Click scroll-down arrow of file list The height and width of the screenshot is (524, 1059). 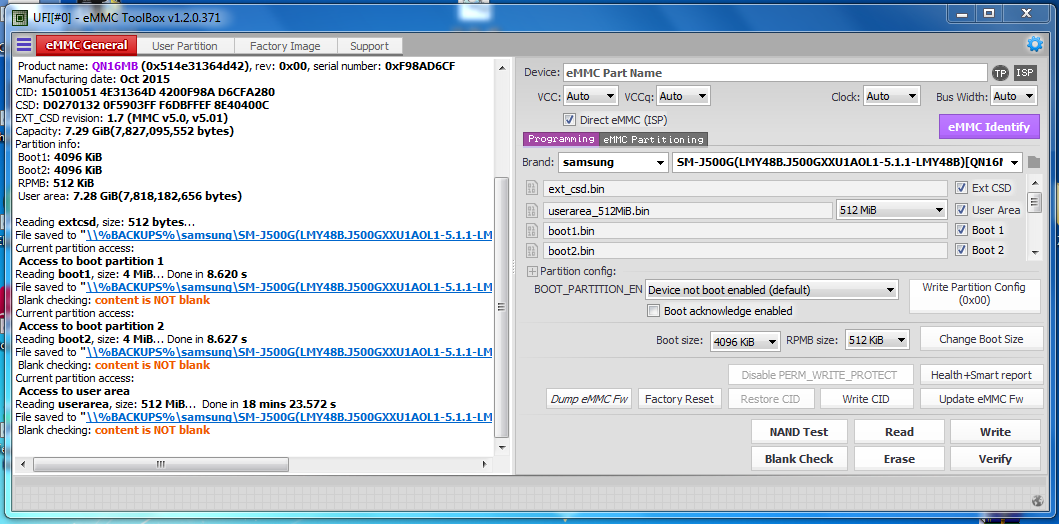pyautogui.click(x=1034, y=252)
